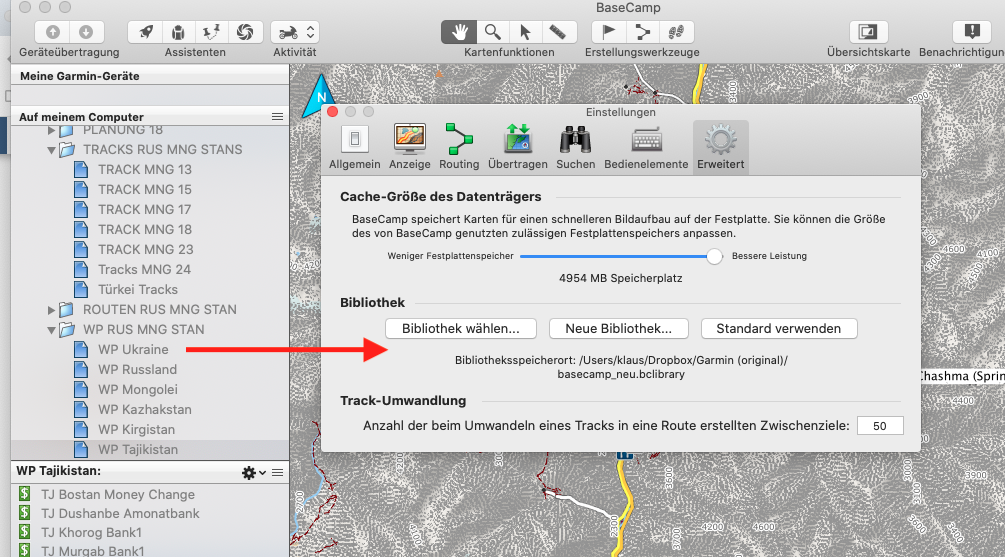Image resolution: width=1005 pixels, height=557 pixels.
Task: Close the Einstellungen window
Action: pos(333,112)
